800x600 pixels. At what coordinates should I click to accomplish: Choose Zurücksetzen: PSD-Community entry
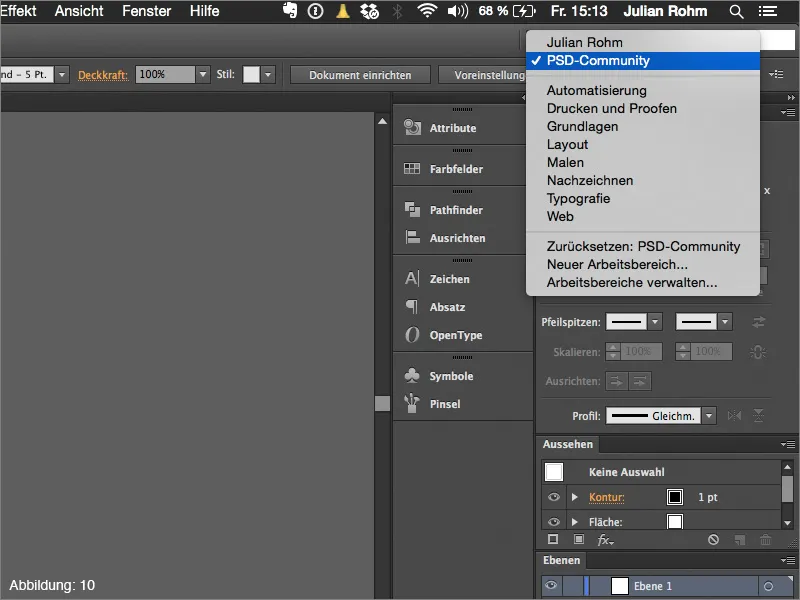pyautogui.click(x=643, y=246)
